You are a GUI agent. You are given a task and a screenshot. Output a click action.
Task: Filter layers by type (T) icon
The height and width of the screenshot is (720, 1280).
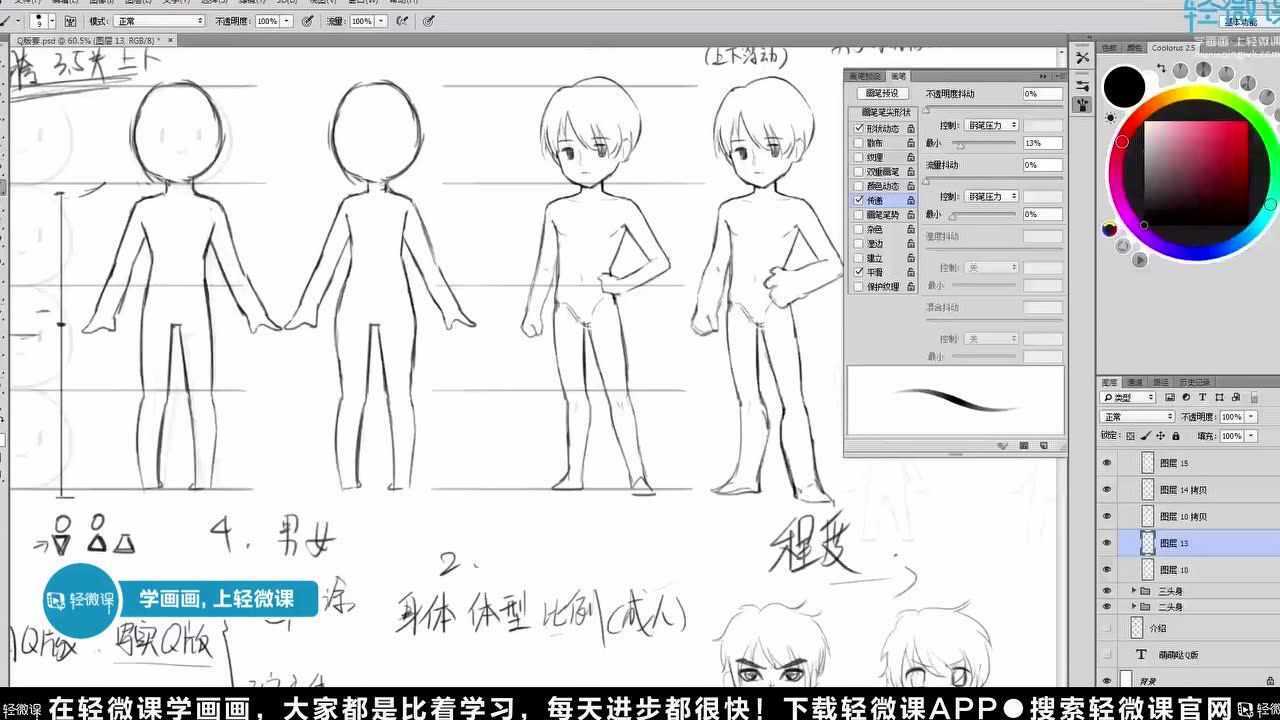(1202, 397)
